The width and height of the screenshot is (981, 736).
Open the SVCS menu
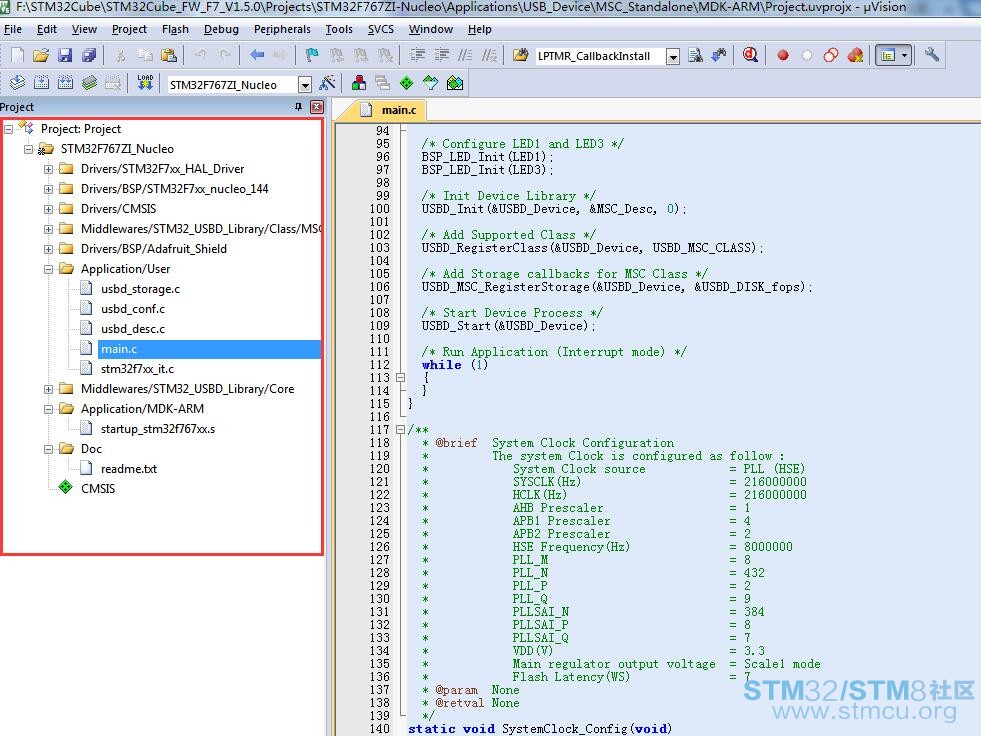[380, 29]
